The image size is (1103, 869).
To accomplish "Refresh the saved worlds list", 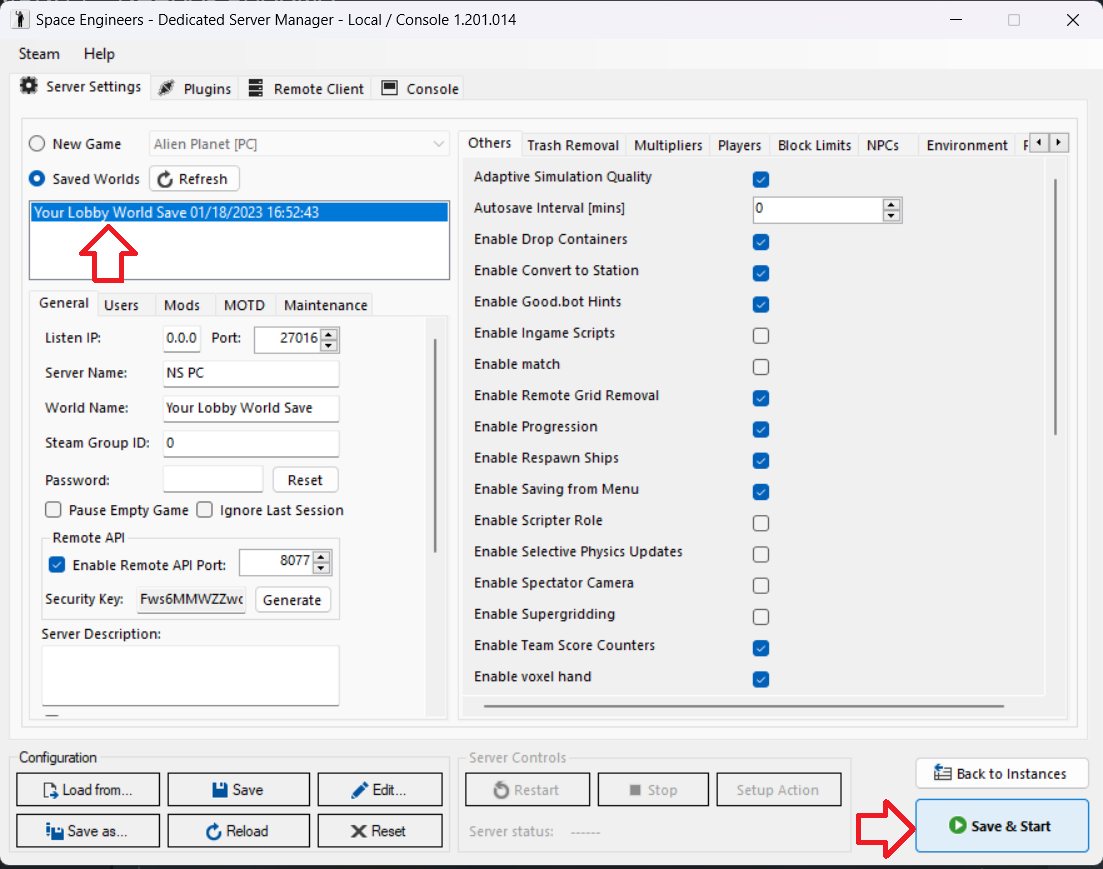I will click(x=194, y=179).
